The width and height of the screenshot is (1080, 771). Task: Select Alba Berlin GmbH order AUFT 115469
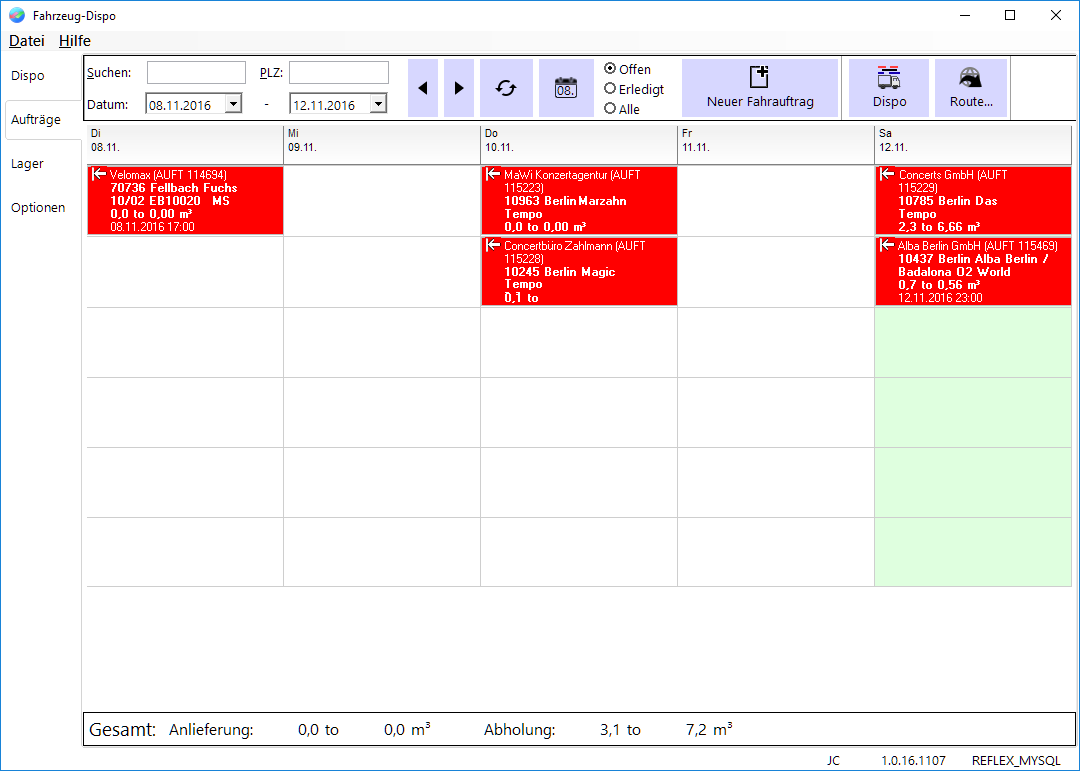coord(973,271)
